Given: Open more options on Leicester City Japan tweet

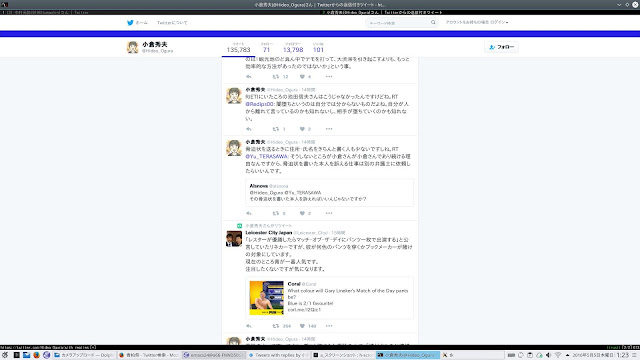Looking at the screenshot, I should (329, 326).
